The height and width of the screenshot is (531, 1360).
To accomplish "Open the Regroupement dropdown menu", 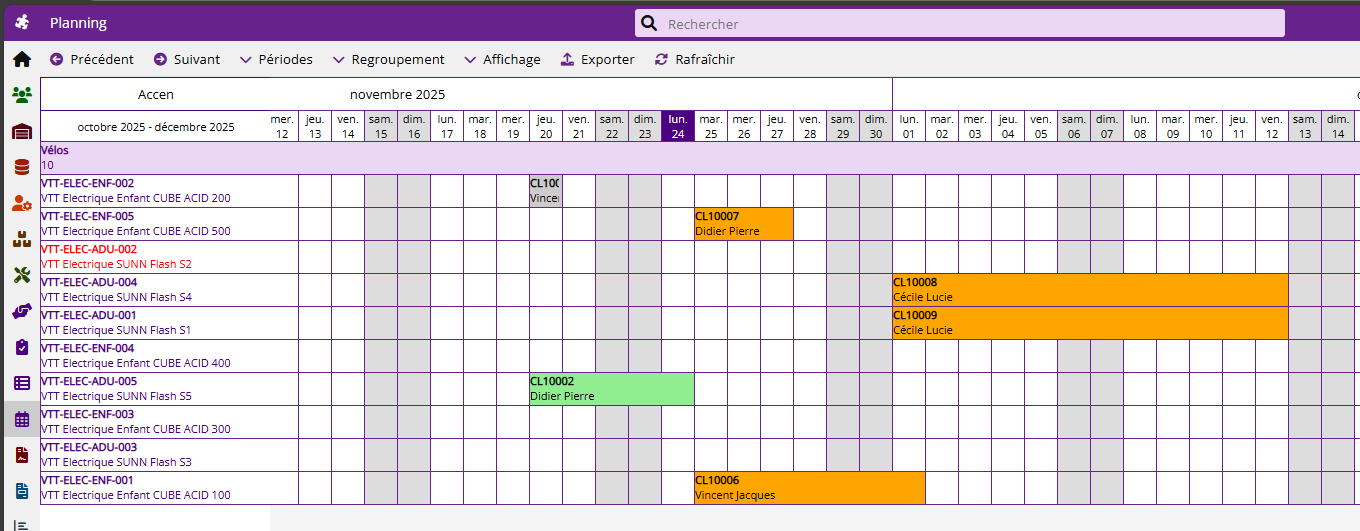I will click(388, 60).
